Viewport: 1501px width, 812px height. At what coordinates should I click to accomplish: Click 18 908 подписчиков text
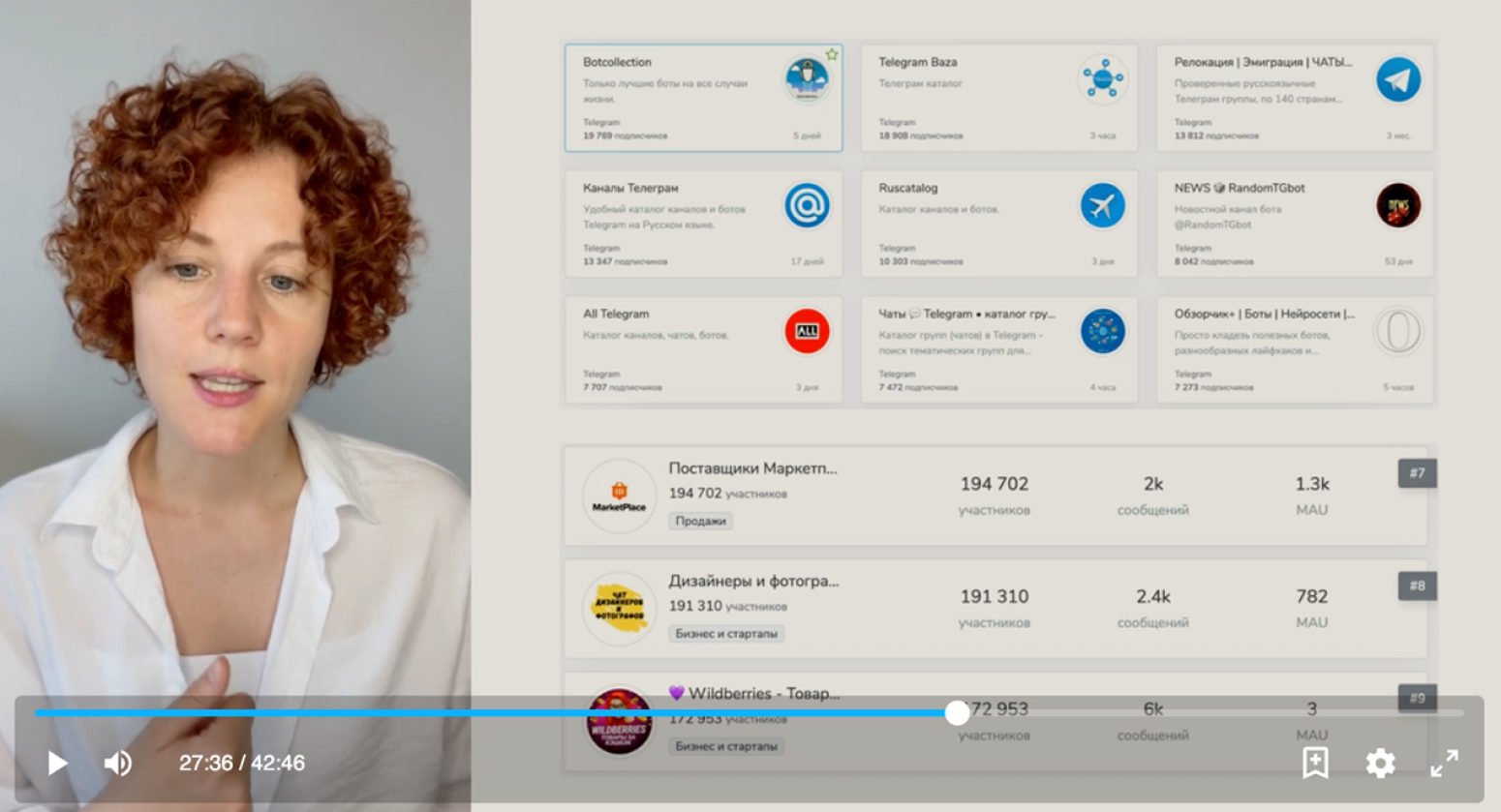click(920, 136)
